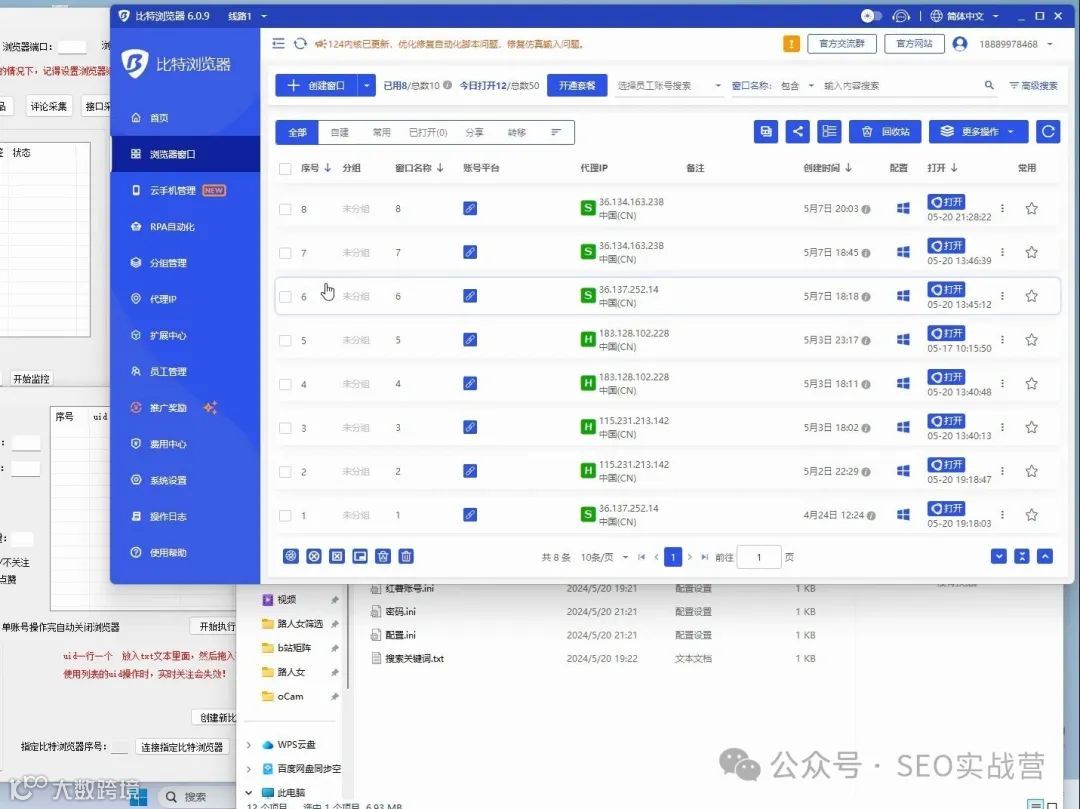Star window 8 as favorite

click(x=1031, y=209)
